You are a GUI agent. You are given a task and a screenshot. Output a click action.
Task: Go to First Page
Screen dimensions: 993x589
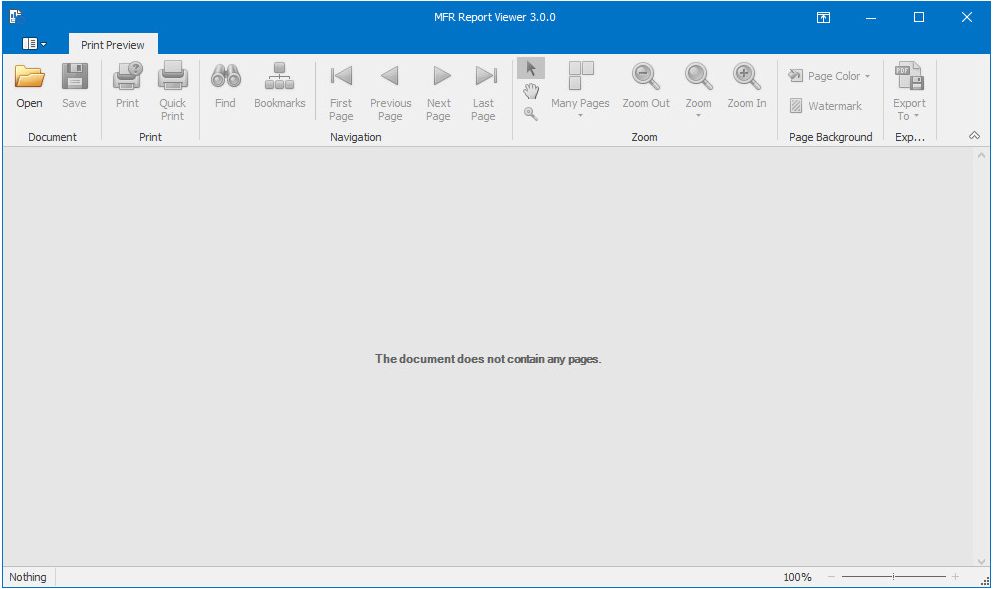click(x=341, y=92)
